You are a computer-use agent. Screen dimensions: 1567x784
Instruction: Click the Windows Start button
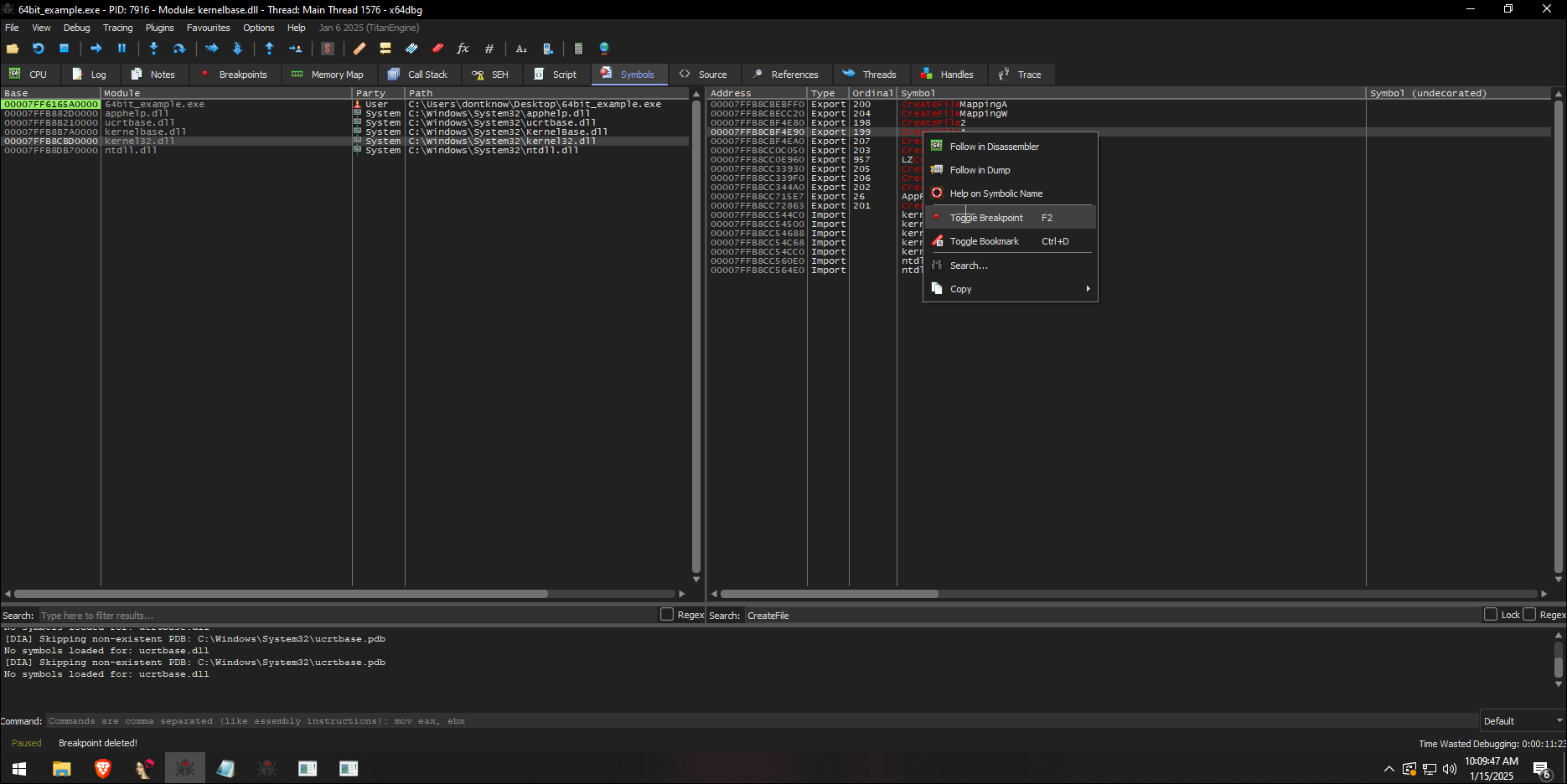point(19,768)
